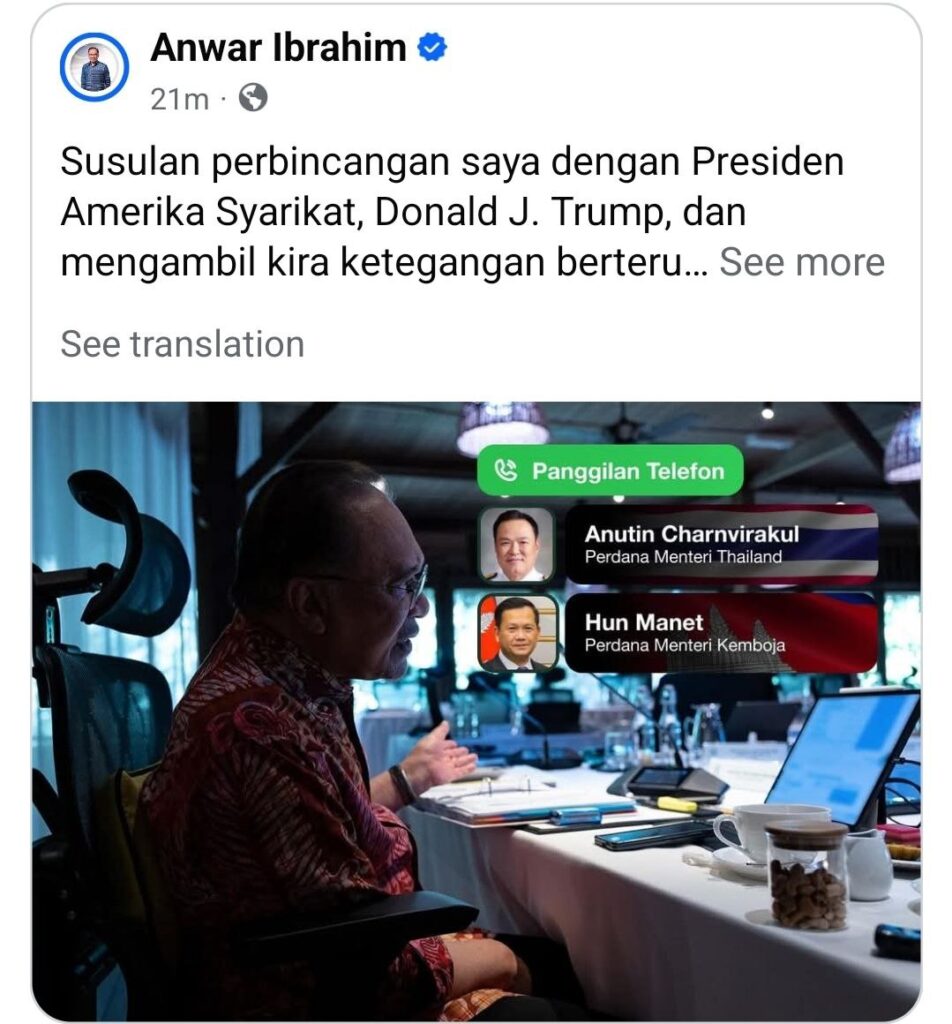
Task: Select the Hun Manet name banner
Action: [721, 632]
